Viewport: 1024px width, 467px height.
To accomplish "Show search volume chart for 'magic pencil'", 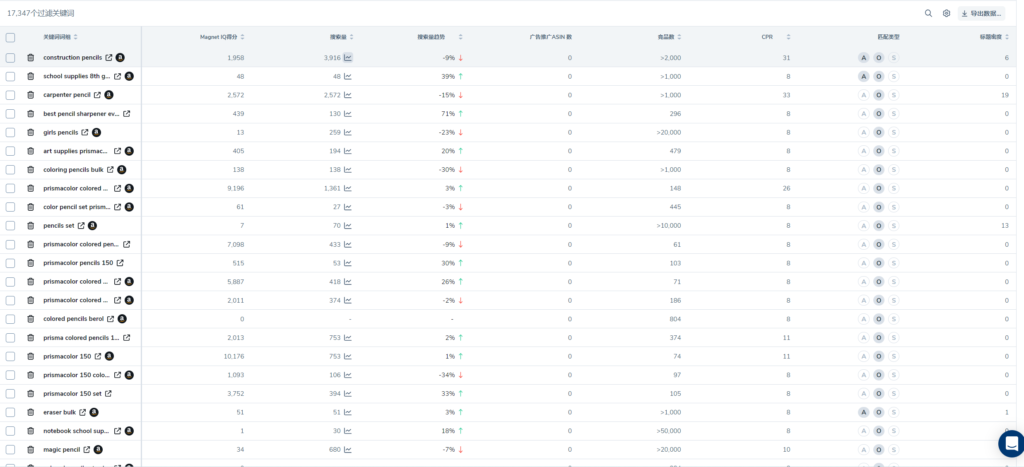I will pyautogui.click(x=348, y=450).
